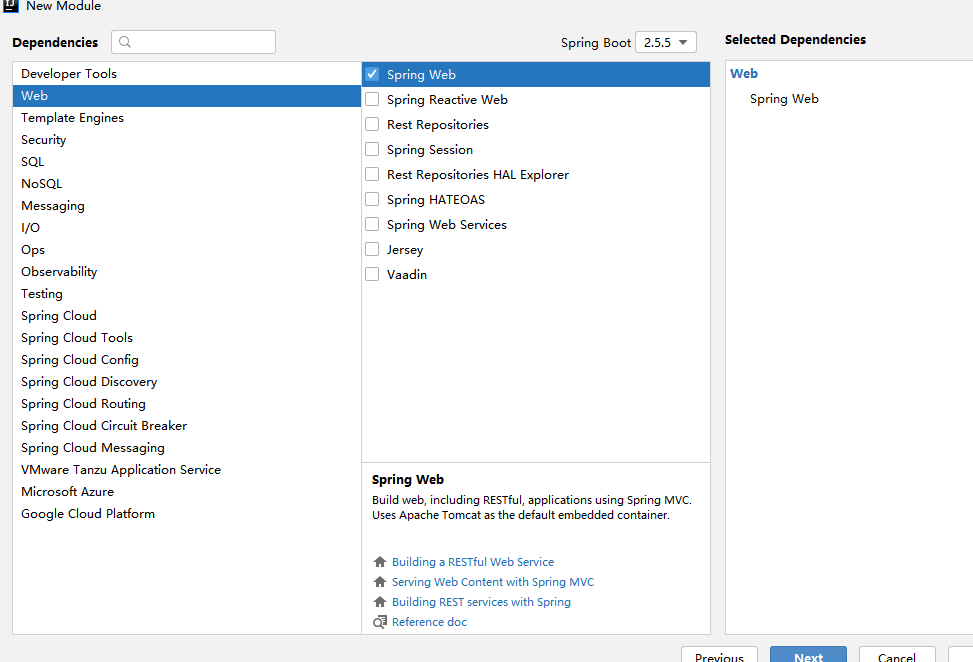The image size is (973, 662).
Task: Click home icon beside Building REST services
Action: click(379, 602)
